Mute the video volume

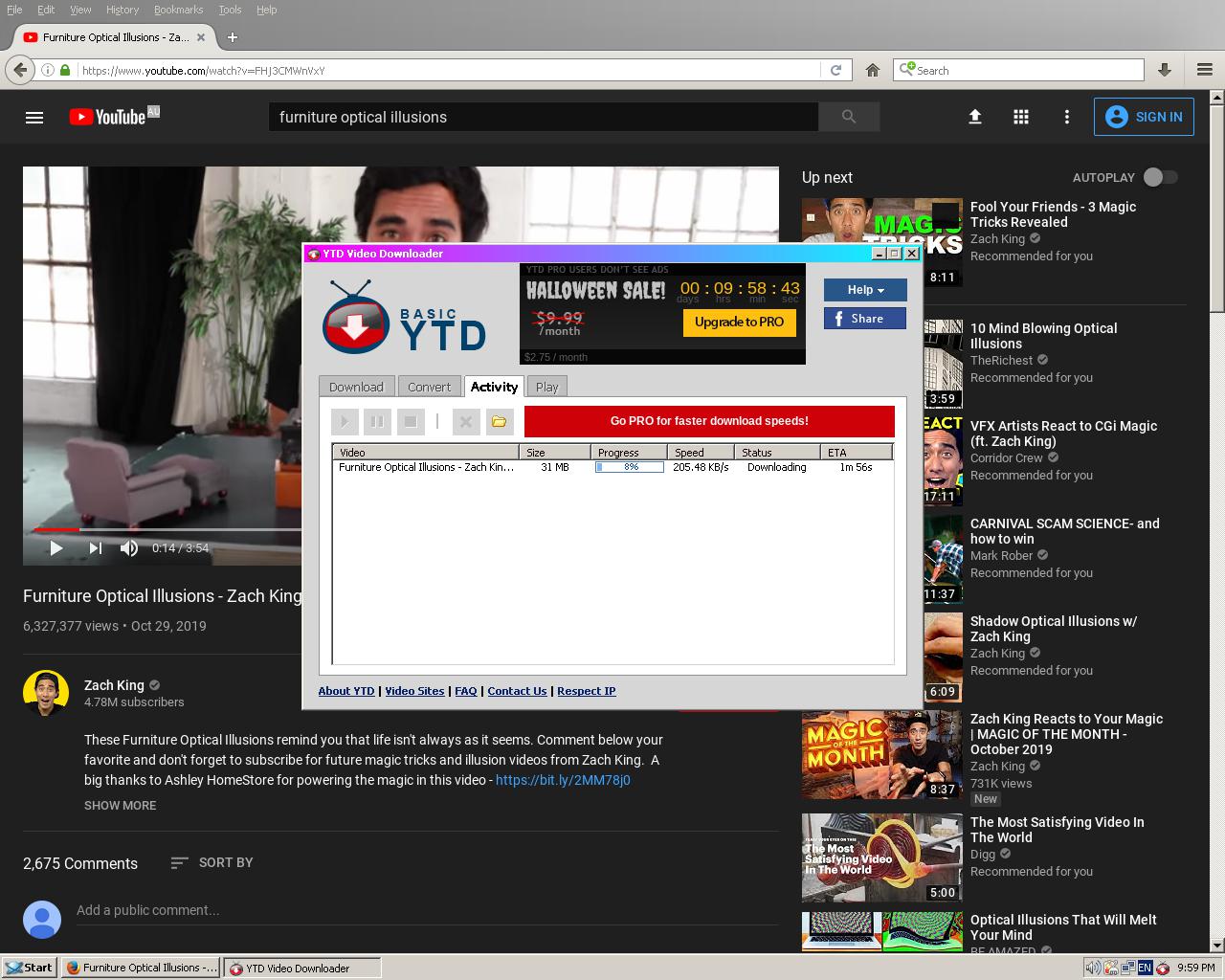(x=129, y=548)
